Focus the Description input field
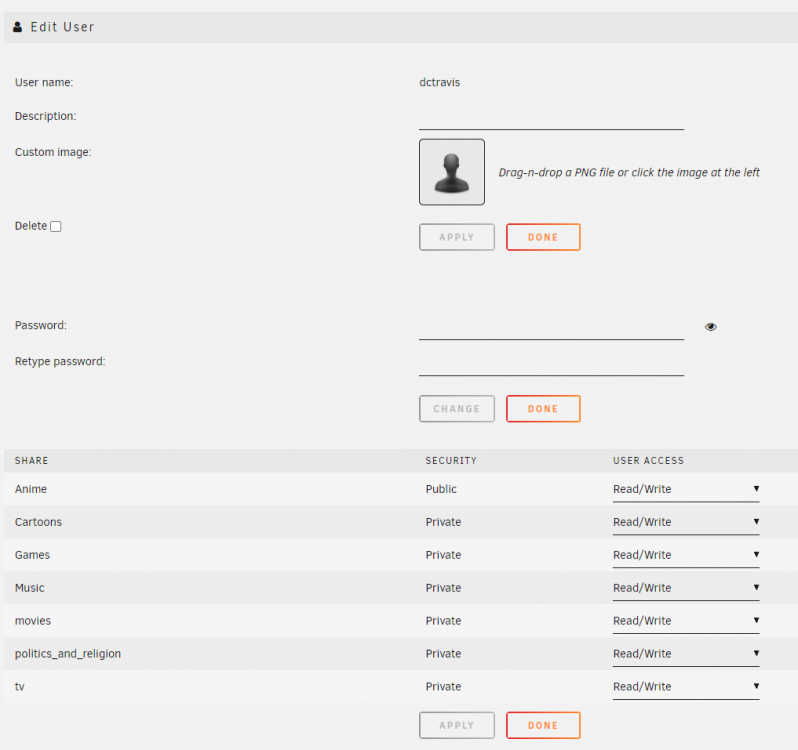The height and width of the screenshot is (750, 798). coord(551,118)
